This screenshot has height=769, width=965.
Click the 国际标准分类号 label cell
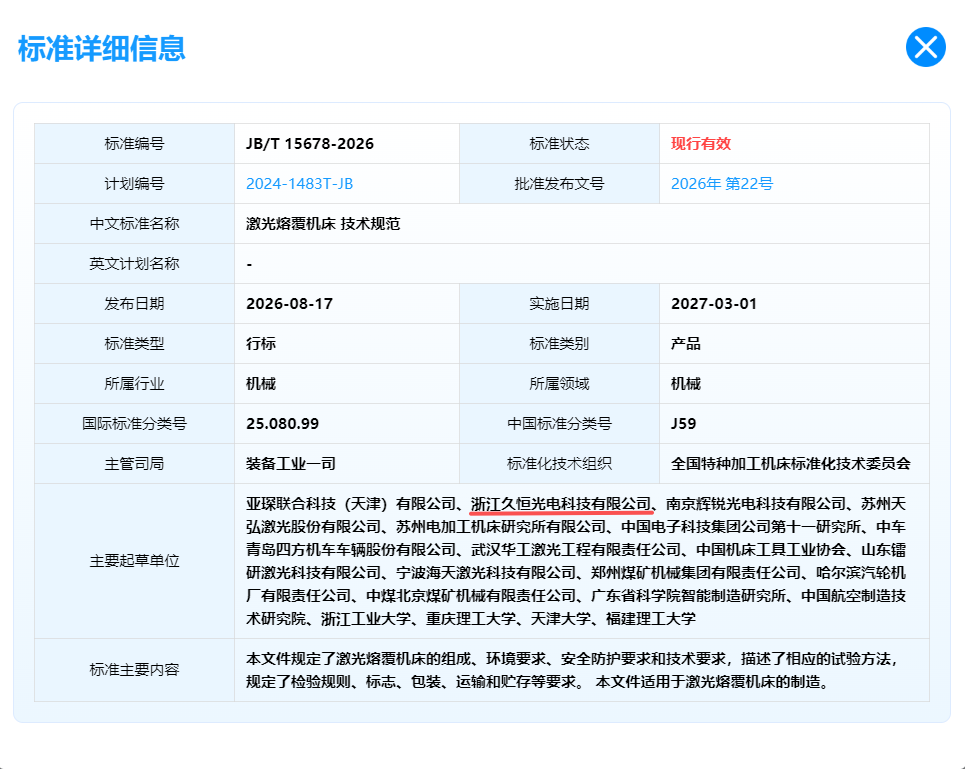[x=134, y=424]
